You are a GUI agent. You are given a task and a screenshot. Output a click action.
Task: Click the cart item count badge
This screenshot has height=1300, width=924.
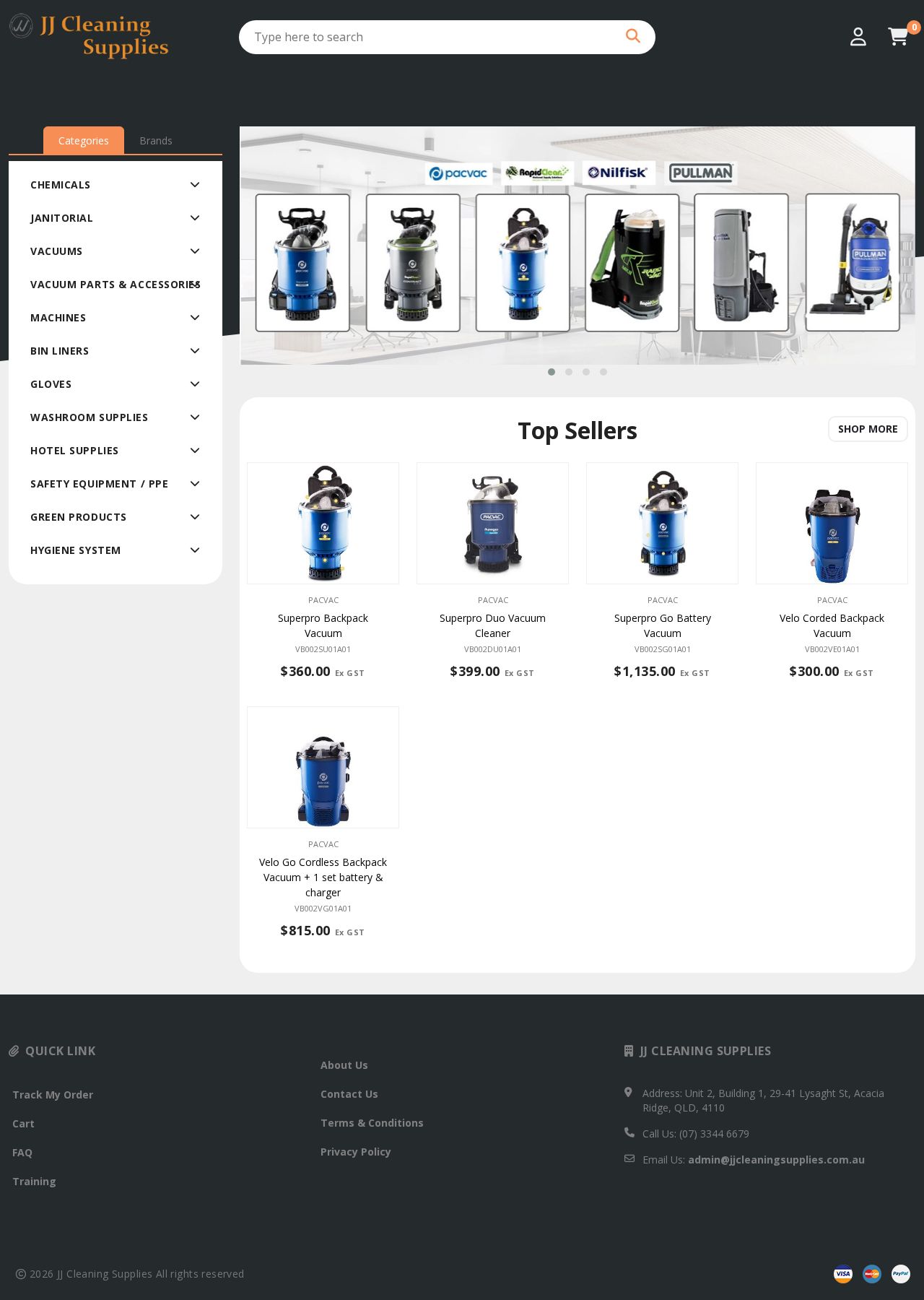[x=914, y=27]
